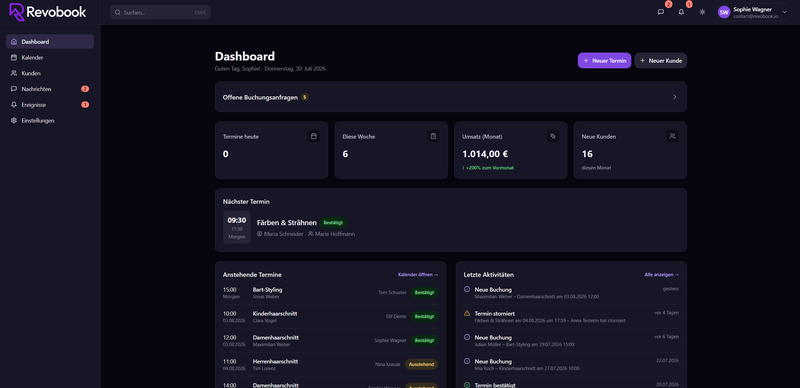Go to Kalender in sidebar
Image resolution: width=800 pixels, height=388 pixels.
[x=50, y=58]
